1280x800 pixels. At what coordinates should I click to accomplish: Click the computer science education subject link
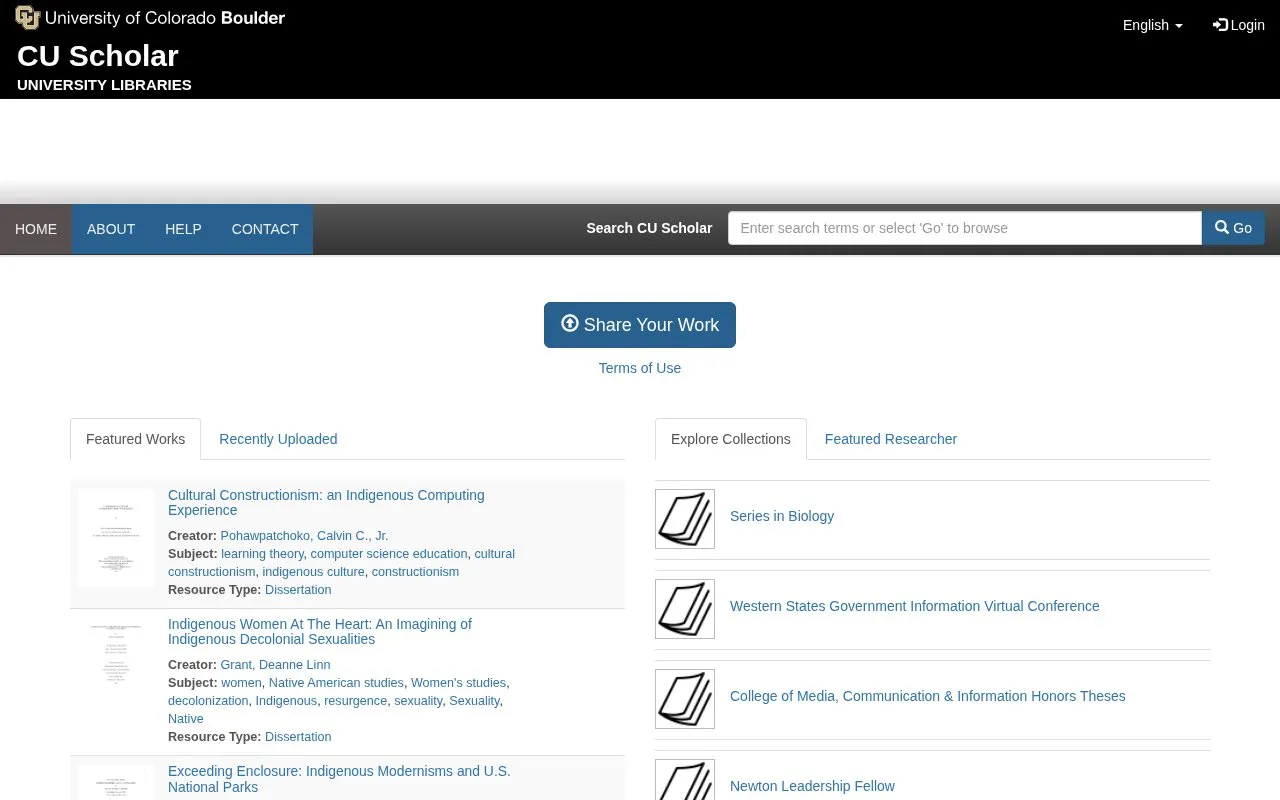click(389, 554)
